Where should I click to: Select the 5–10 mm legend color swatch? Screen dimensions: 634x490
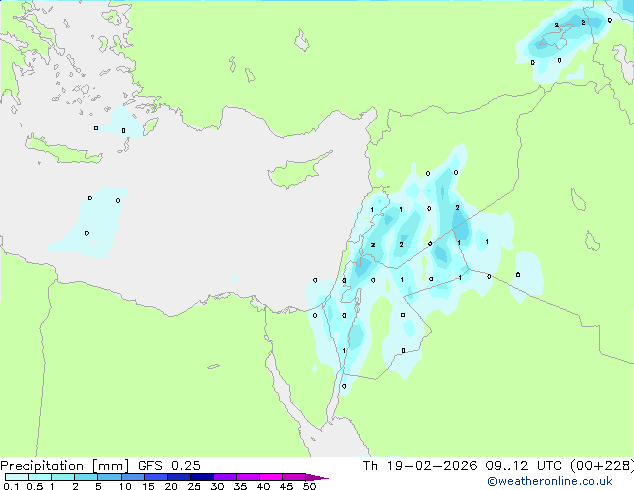pyautogui.click(x=109, y=477)
